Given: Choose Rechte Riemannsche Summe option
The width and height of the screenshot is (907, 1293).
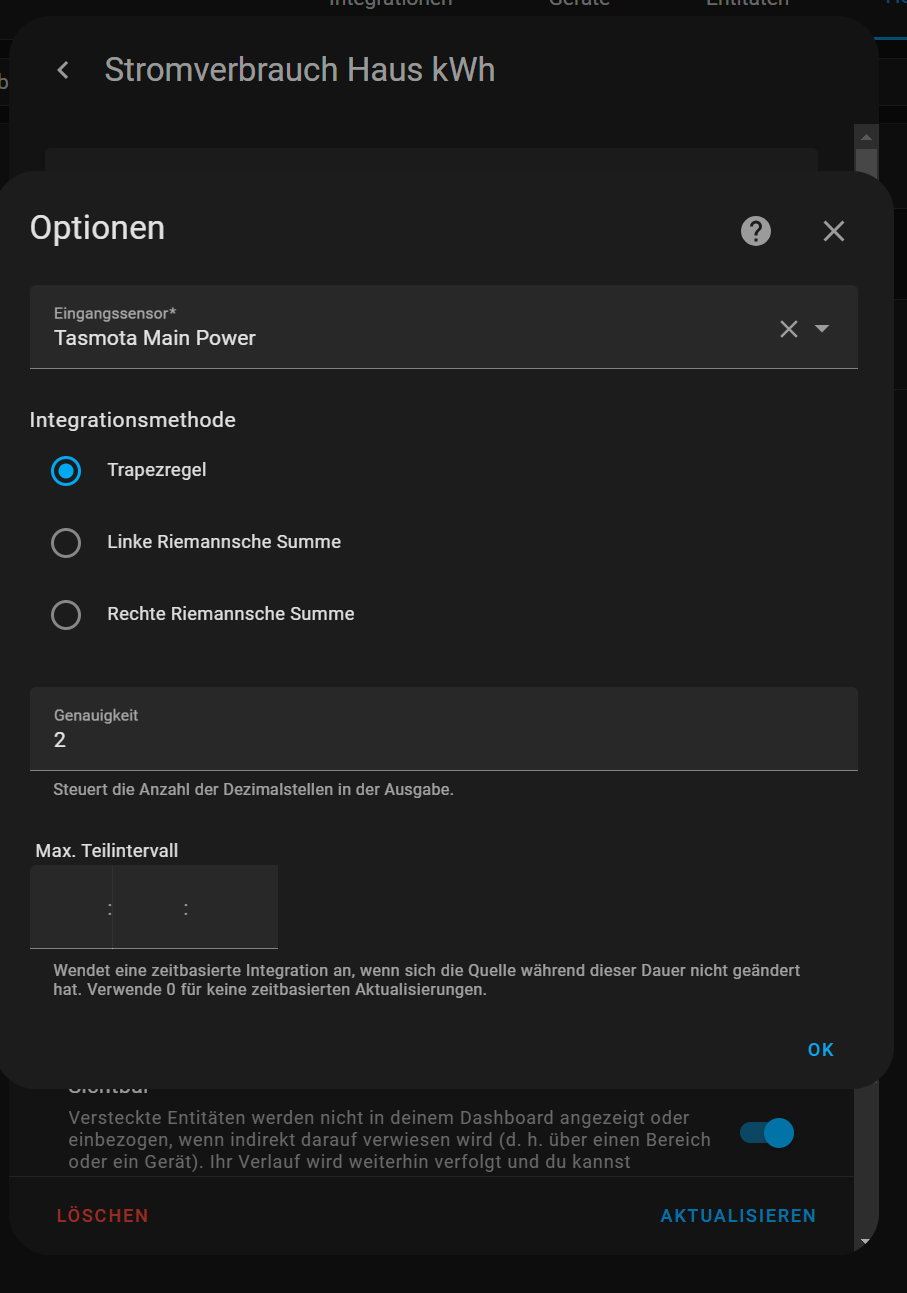Looking at the screenshot, I should click(66, 615).
